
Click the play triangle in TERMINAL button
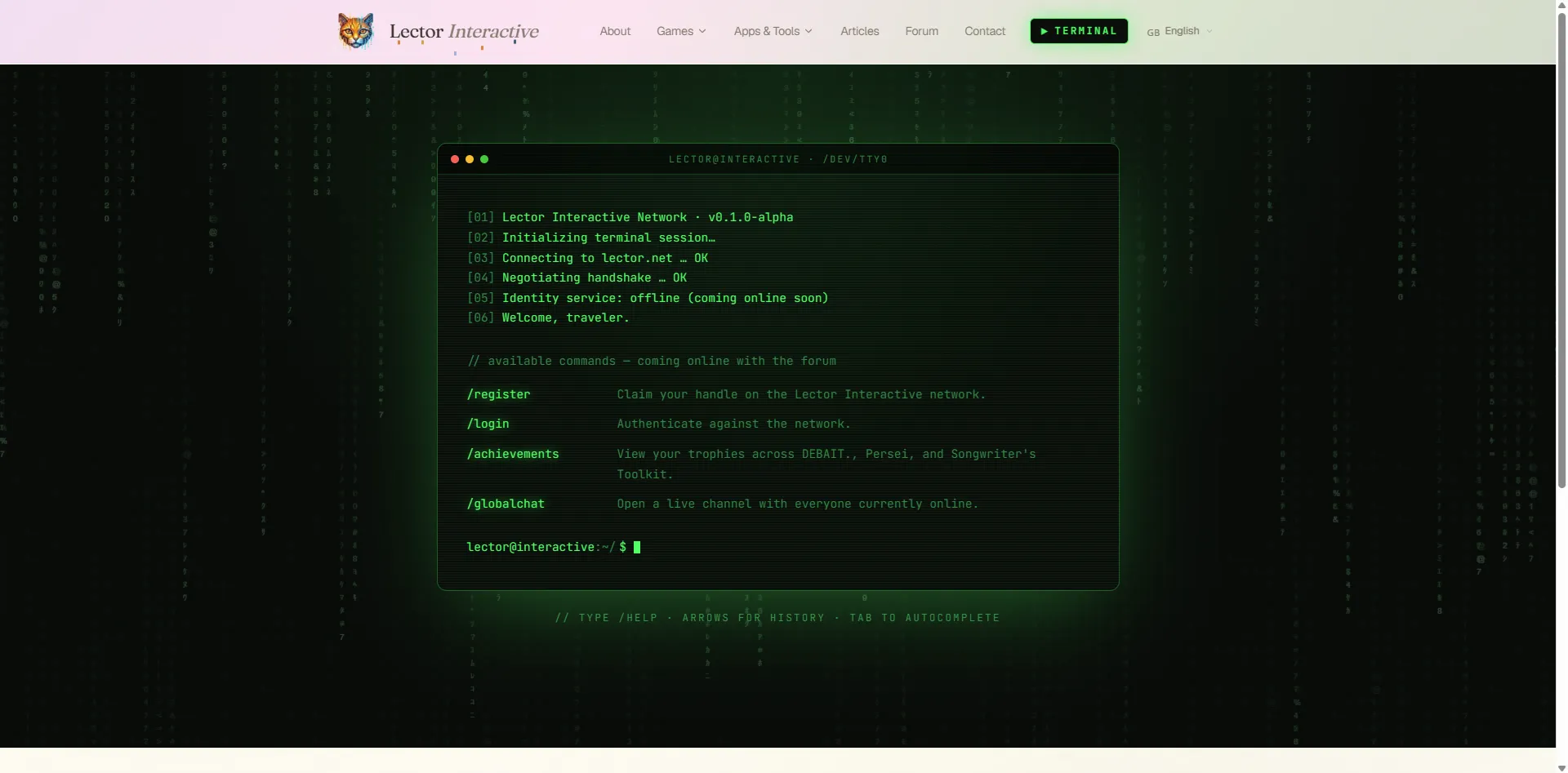1045,31
